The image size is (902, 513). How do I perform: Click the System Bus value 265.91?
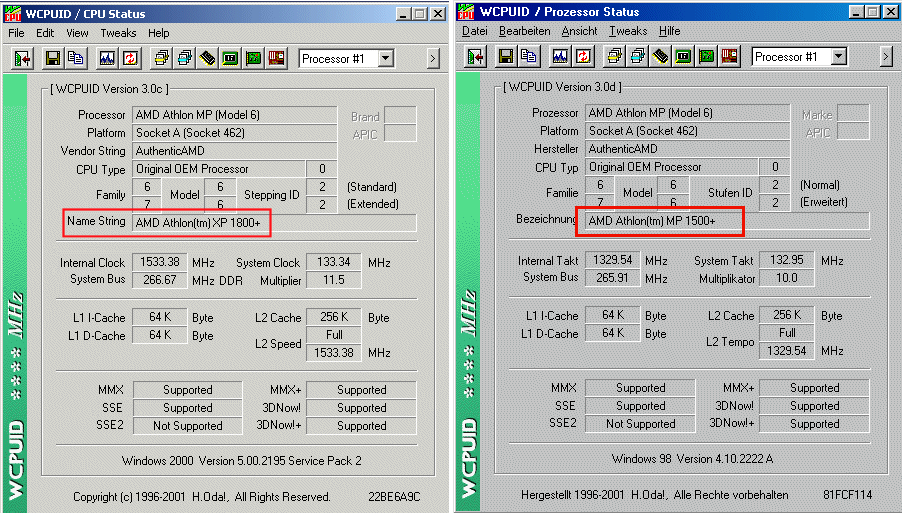tap(613, 278)
